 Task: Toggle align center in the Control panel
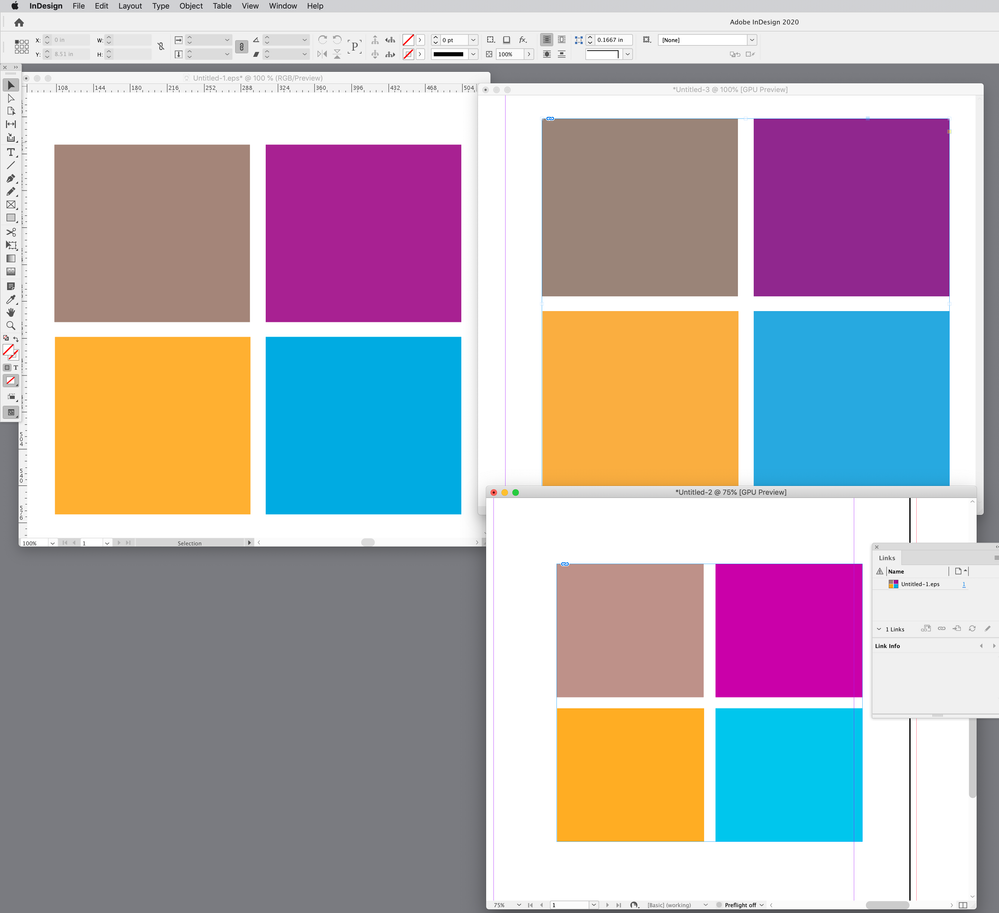tap(547, 40)
